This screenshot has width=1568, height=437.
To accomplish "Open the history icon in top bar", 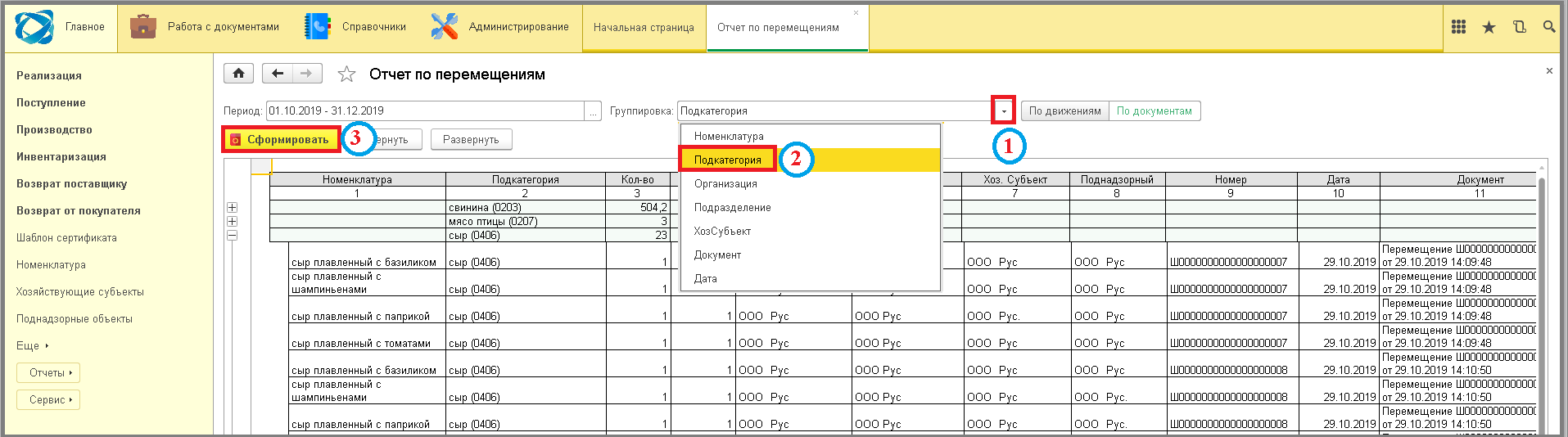I will click(x=1519, y=27).
